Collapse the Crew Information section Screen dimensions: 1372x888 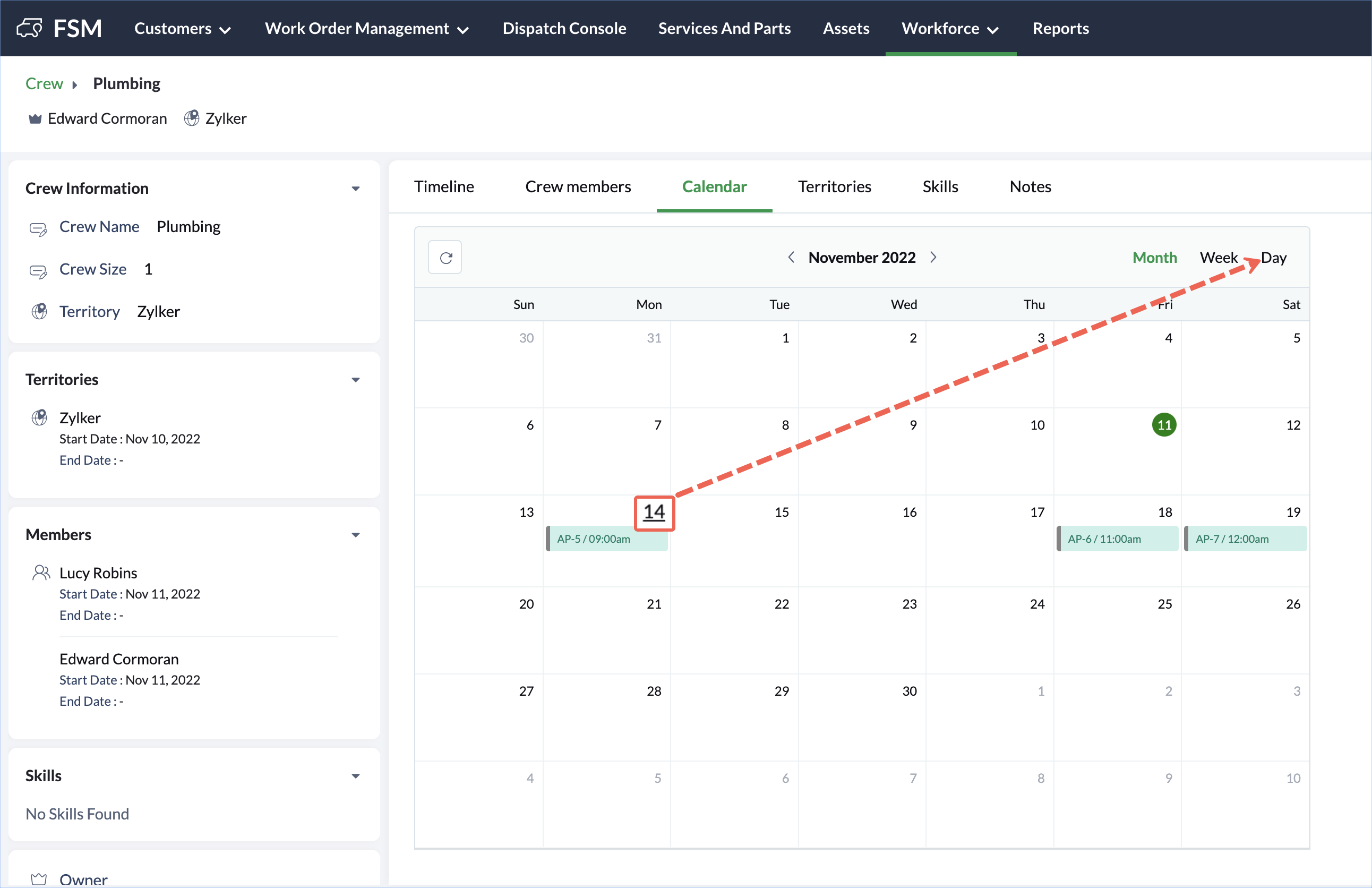click(x=356, y=189)
